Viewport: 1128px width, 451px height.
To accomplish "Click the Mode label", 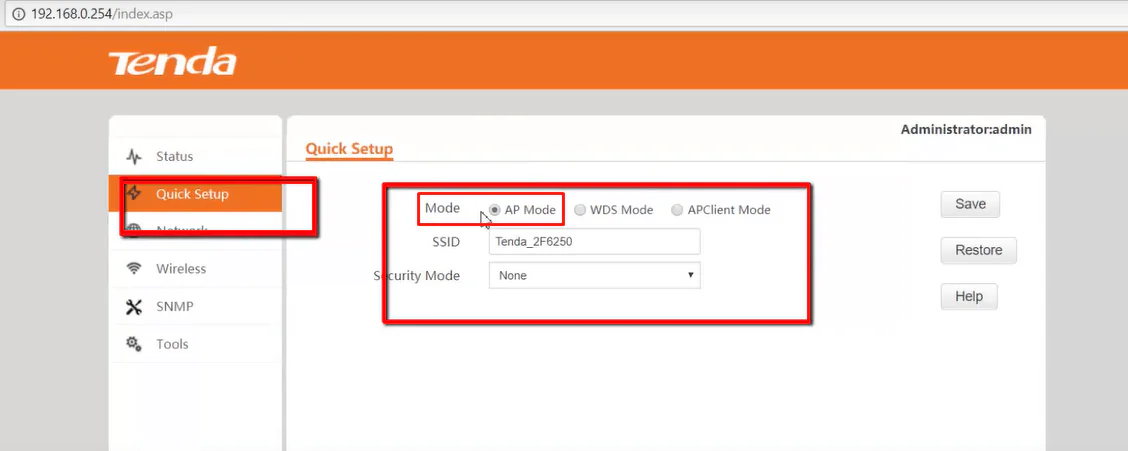I will [x=442, y=208].
